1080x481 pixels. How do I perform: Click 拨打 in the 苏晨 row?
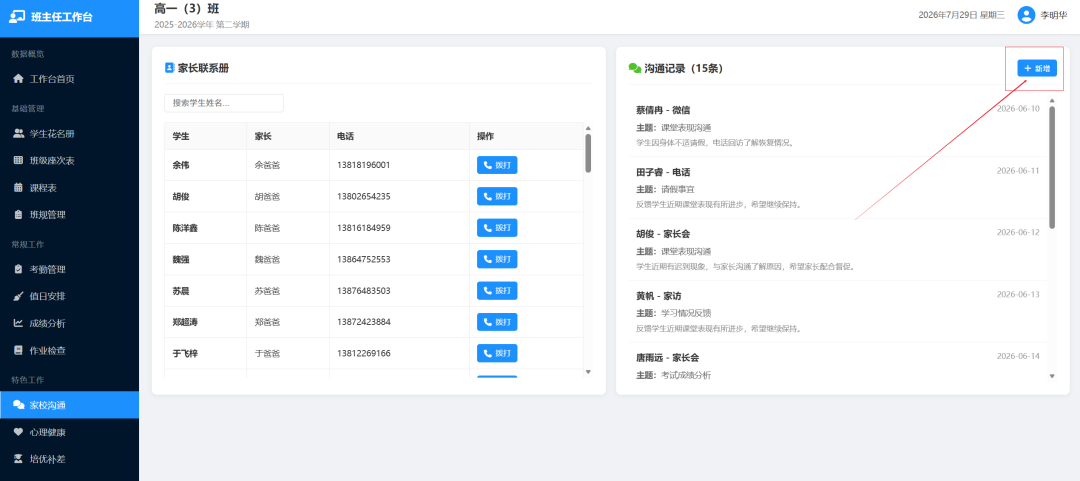(497, 291)
